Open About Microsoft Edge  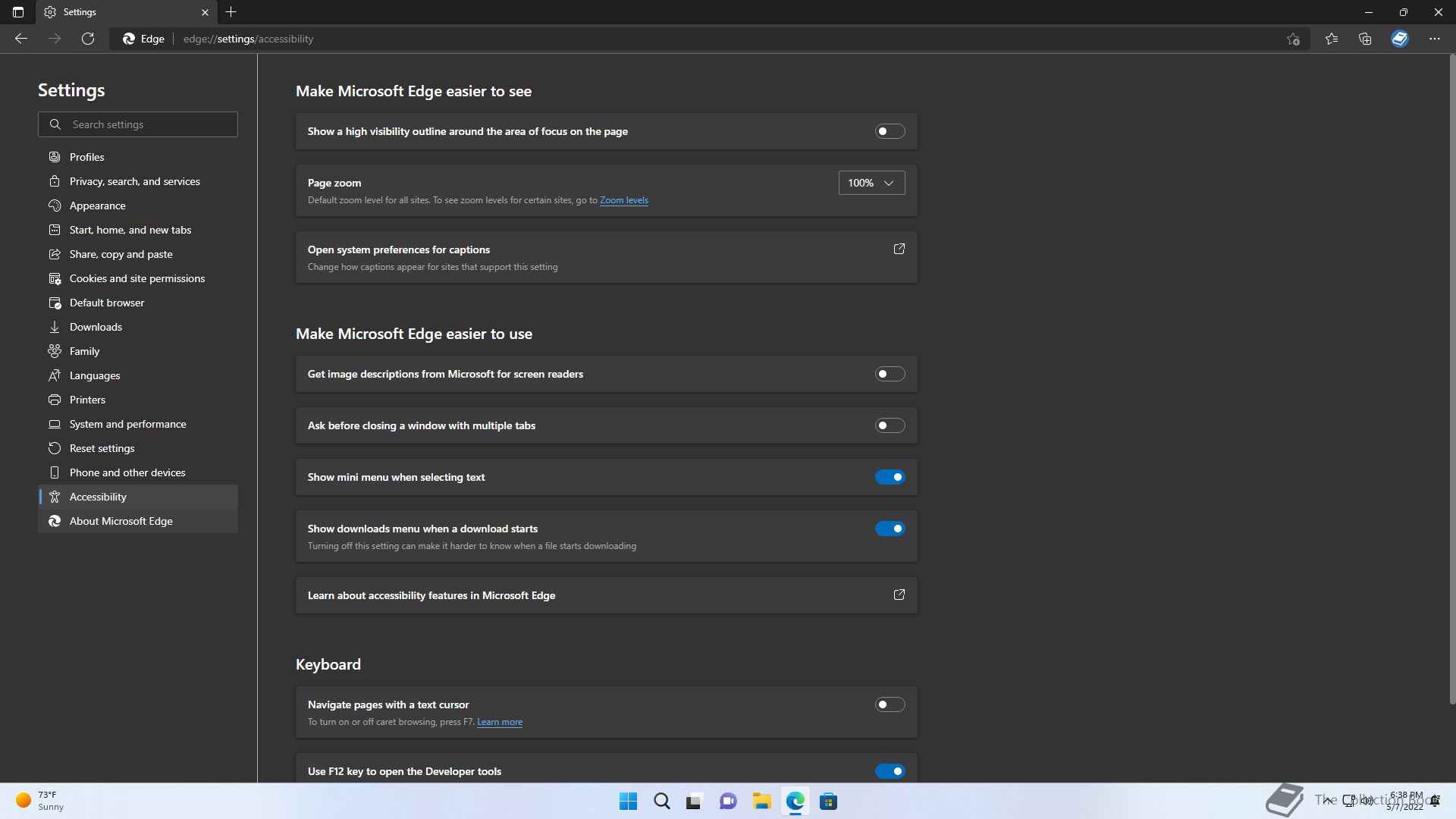tap(138, 521)
